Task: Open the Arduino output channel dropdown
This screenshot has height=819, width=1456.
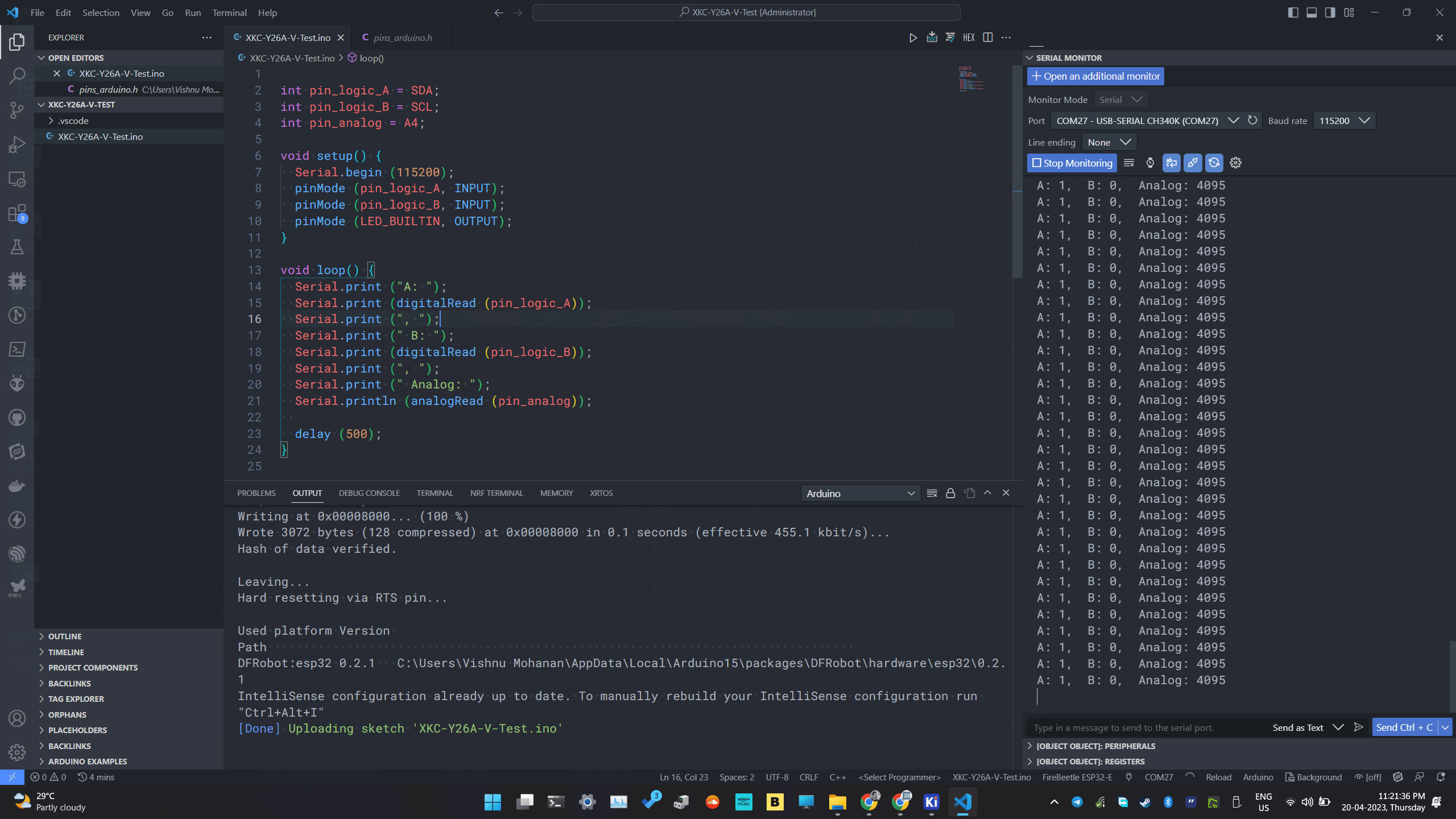Action: coord(861,494)
